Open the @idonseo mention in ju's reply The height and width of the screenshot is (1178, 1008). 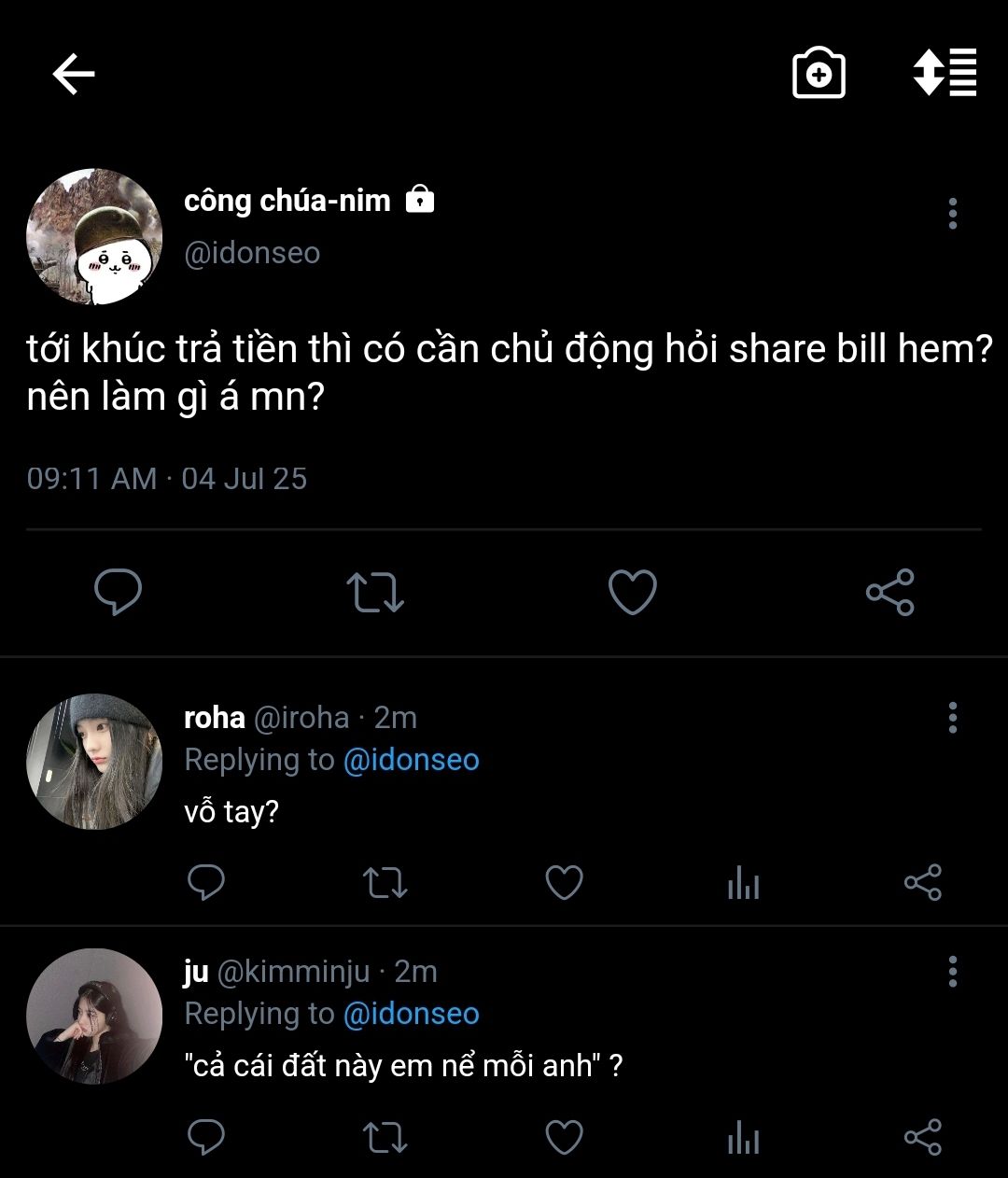411,1014
